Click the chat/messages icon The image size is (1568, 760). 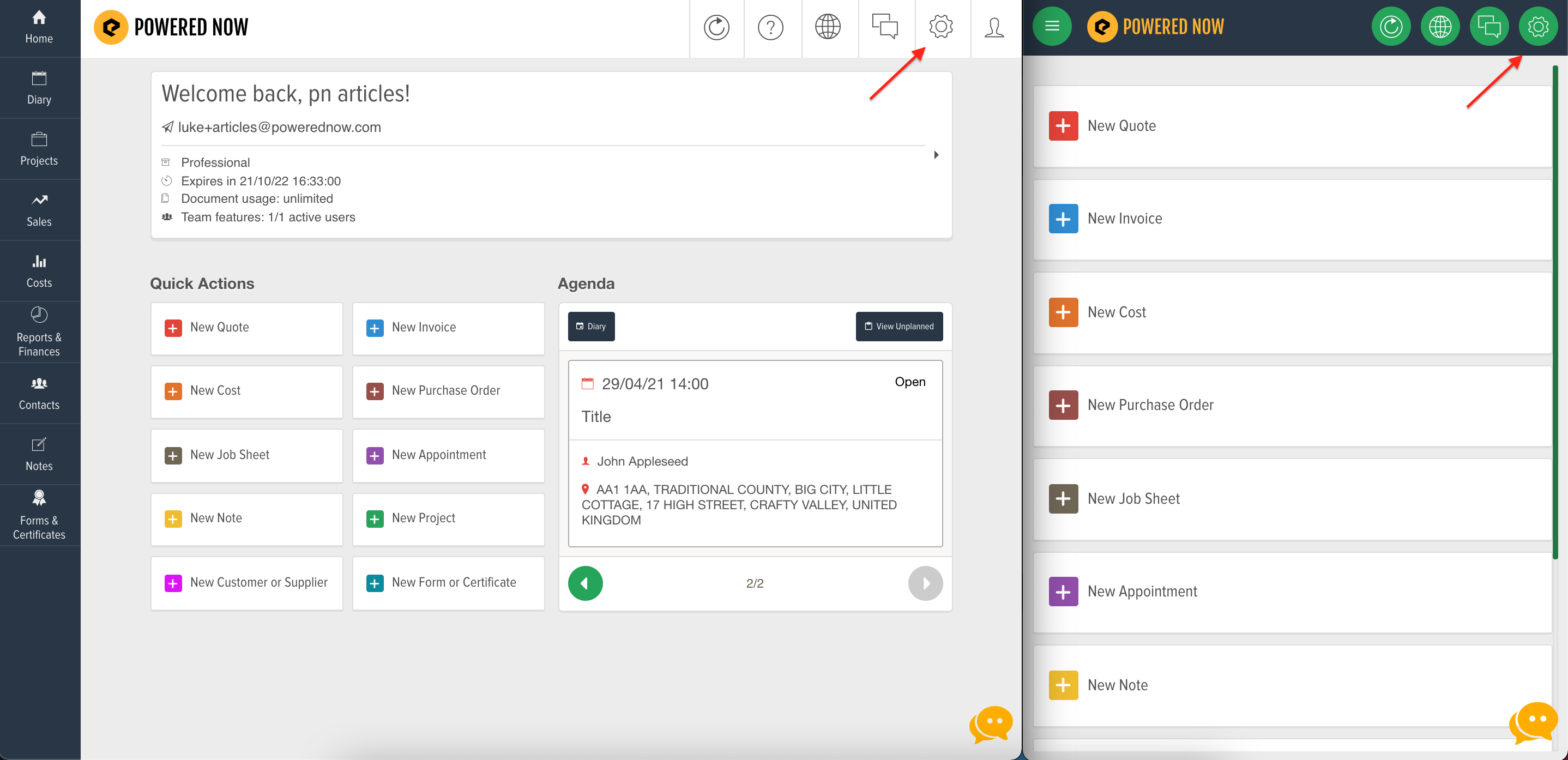tap(884, 27)
